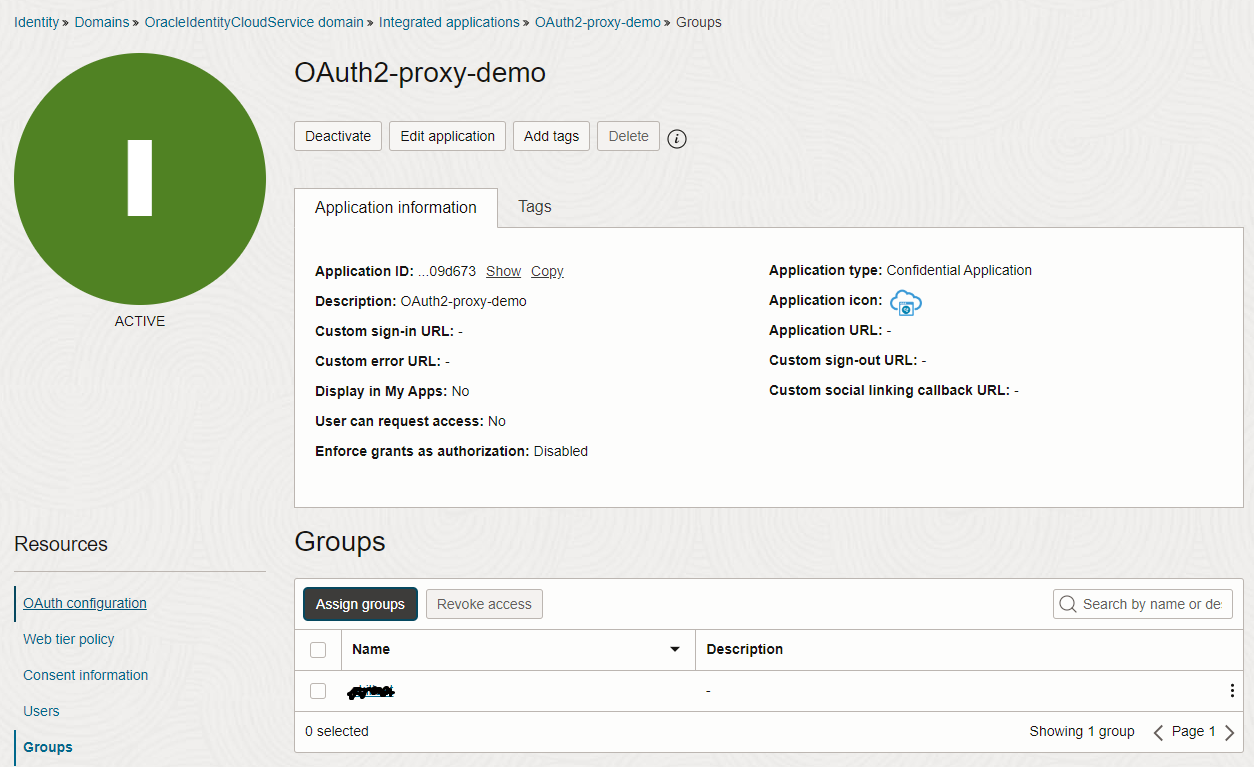Open Integrated applications breadcrumb
This screenshot has width=1254, height=767.
449,22
